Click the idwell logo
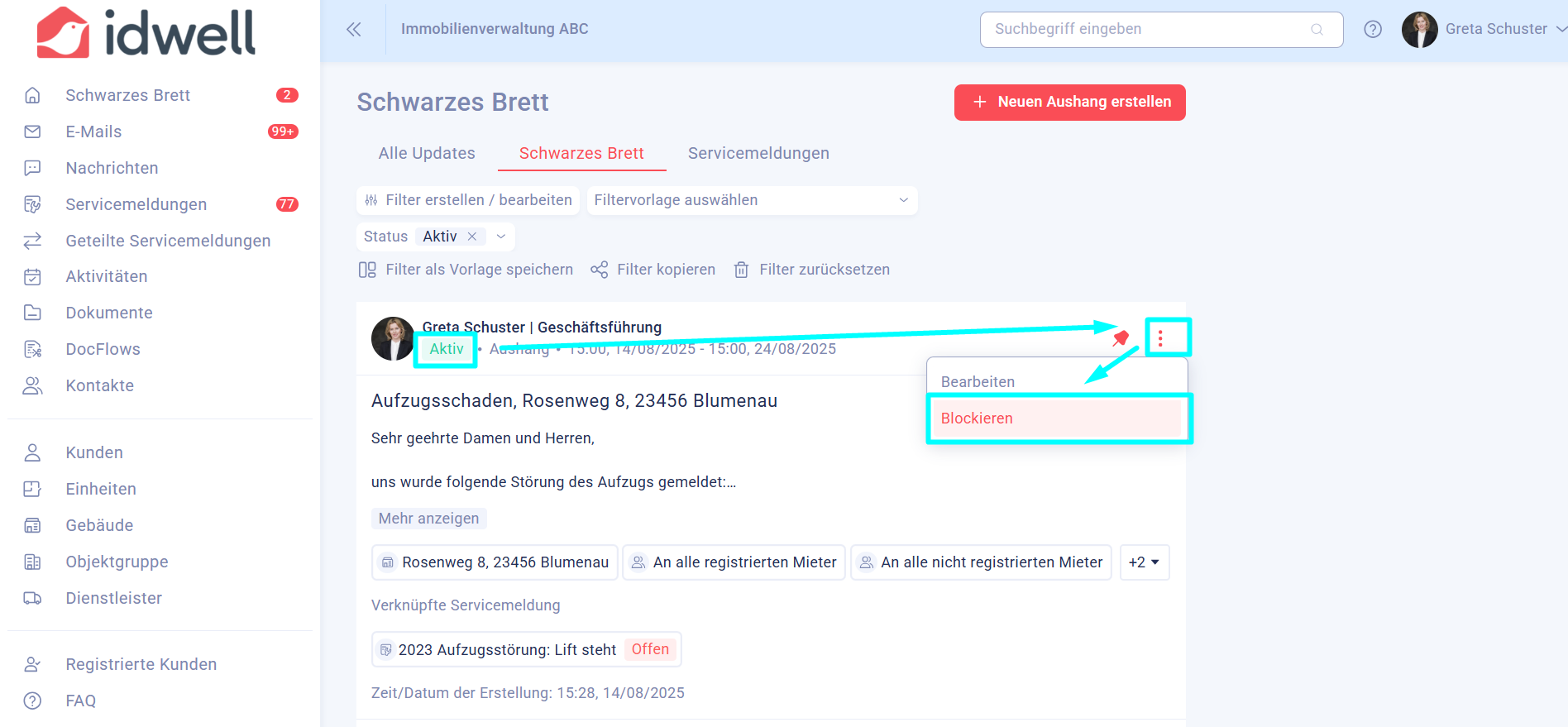The height and width of the screenshot is (727, 1568). (146, 33)
